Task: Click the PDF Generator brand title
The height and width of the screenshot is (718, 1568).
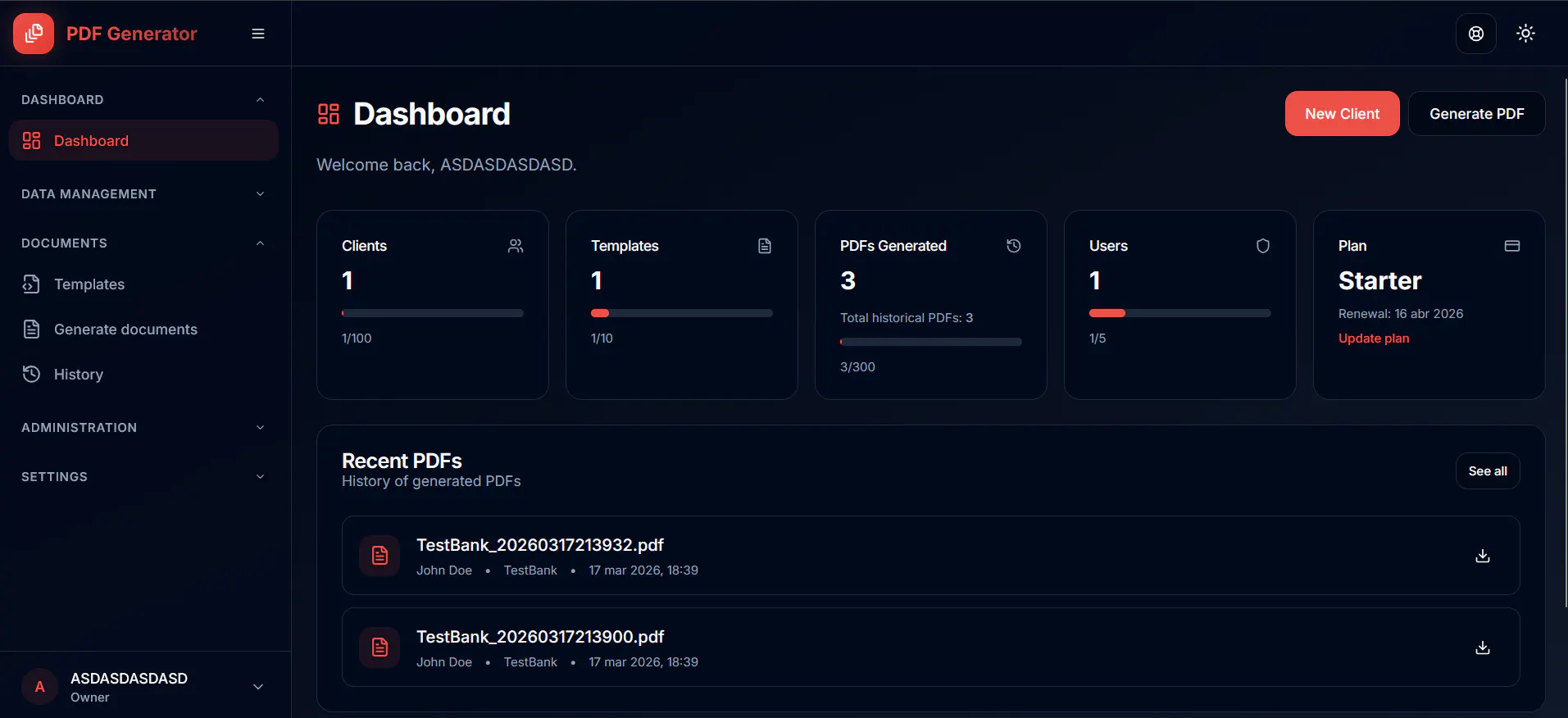Action: pyautogui.click(x=132, y=34)
